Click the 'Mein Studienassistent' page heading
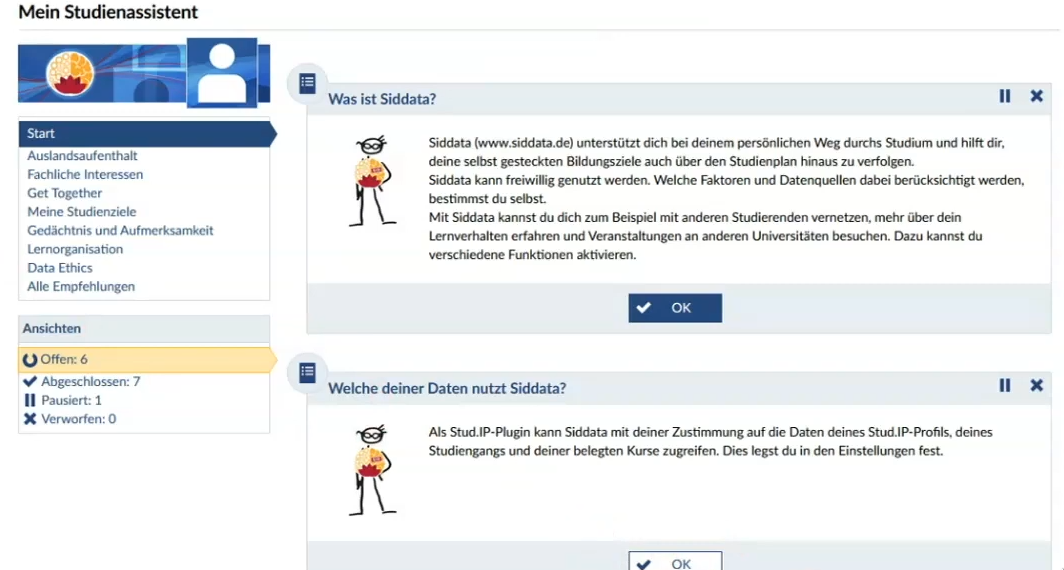This screenshot has width=1064, height=570. pos(108,12)
